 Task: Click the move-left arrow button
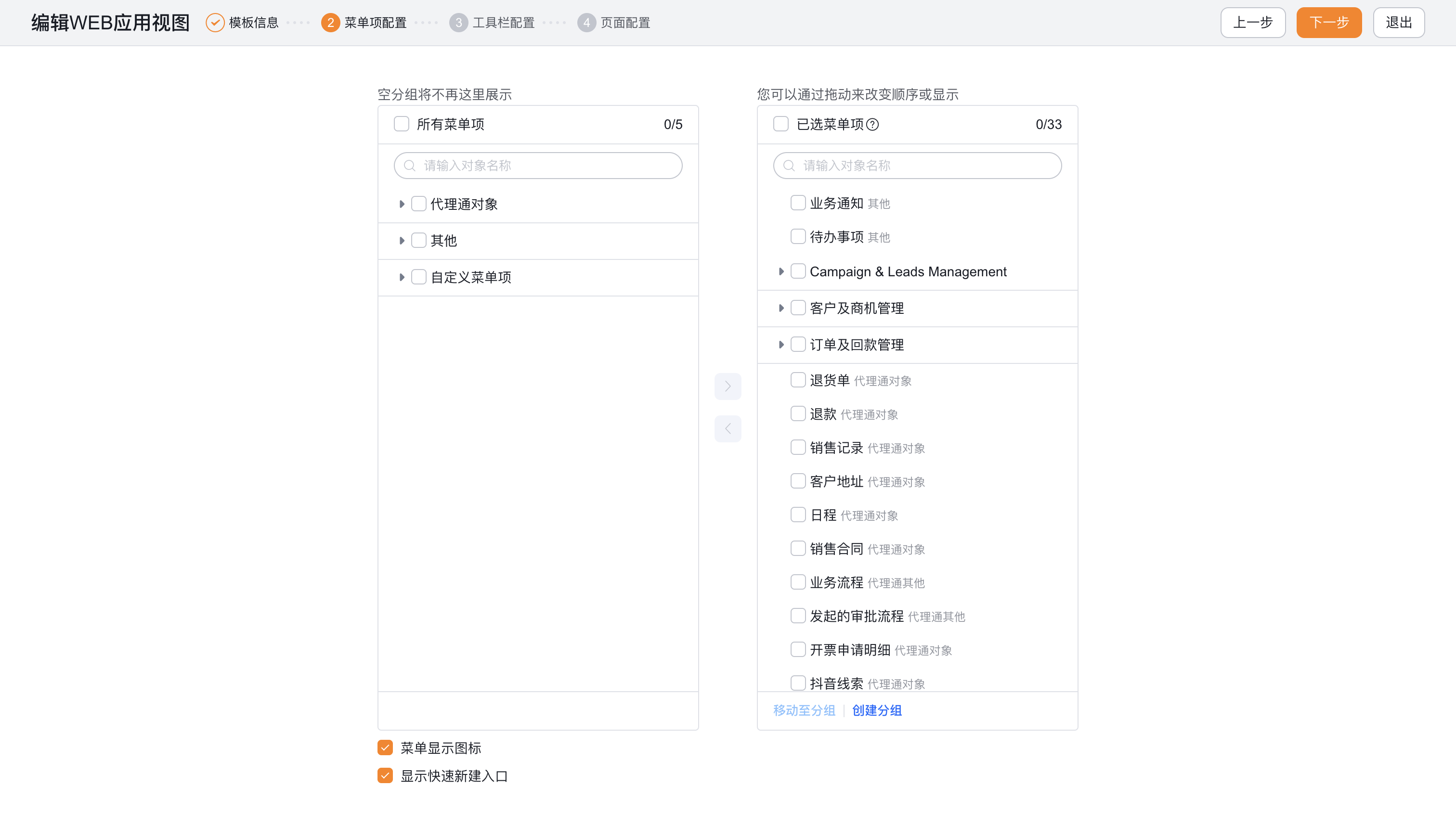[728, 429]
